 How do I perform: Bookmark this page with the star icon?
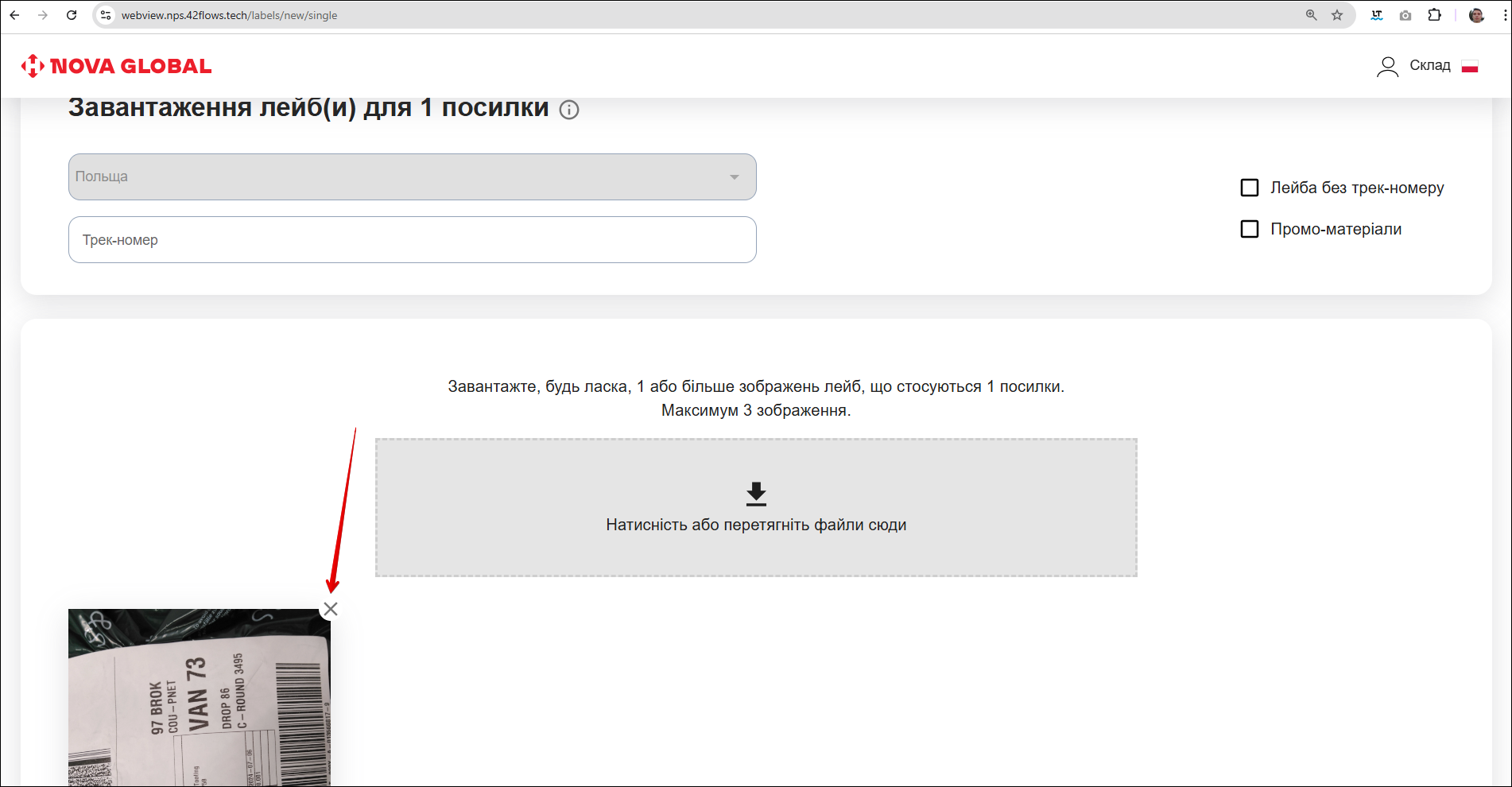(1337, 15)
